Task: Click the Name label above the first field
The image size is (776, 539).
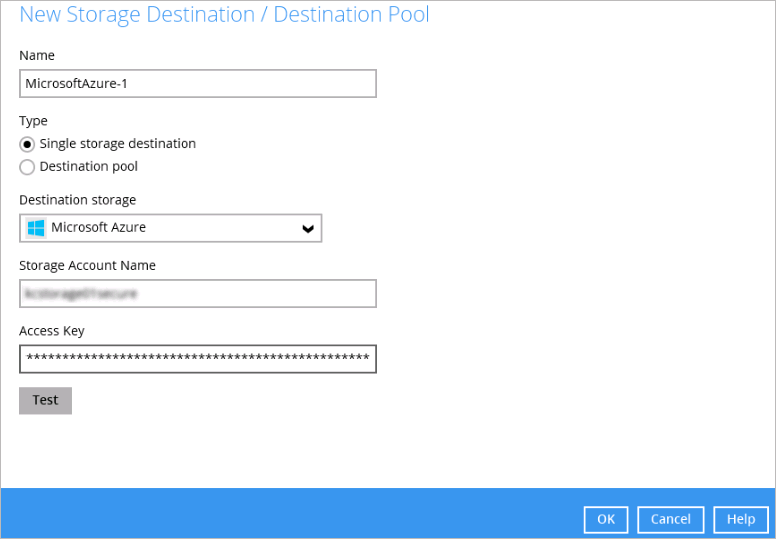Action: (37, 55)
